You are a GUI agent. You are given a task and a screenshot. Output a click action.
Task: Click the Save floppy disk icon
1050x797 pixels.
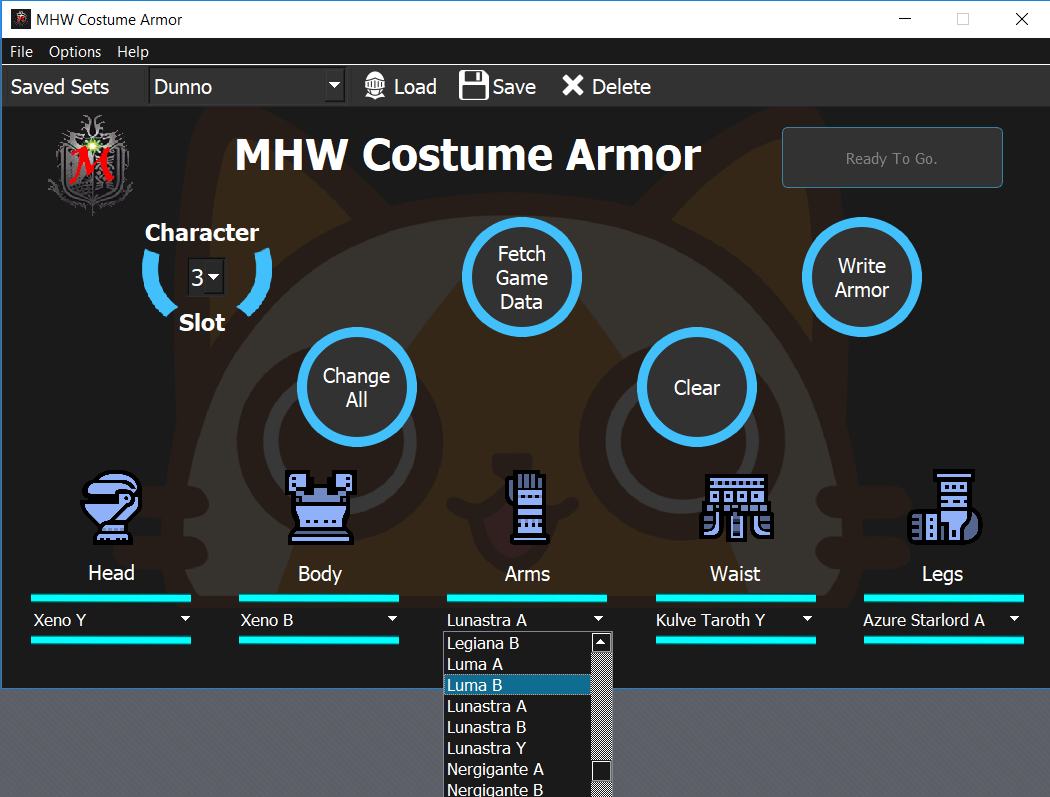(473, 86)
